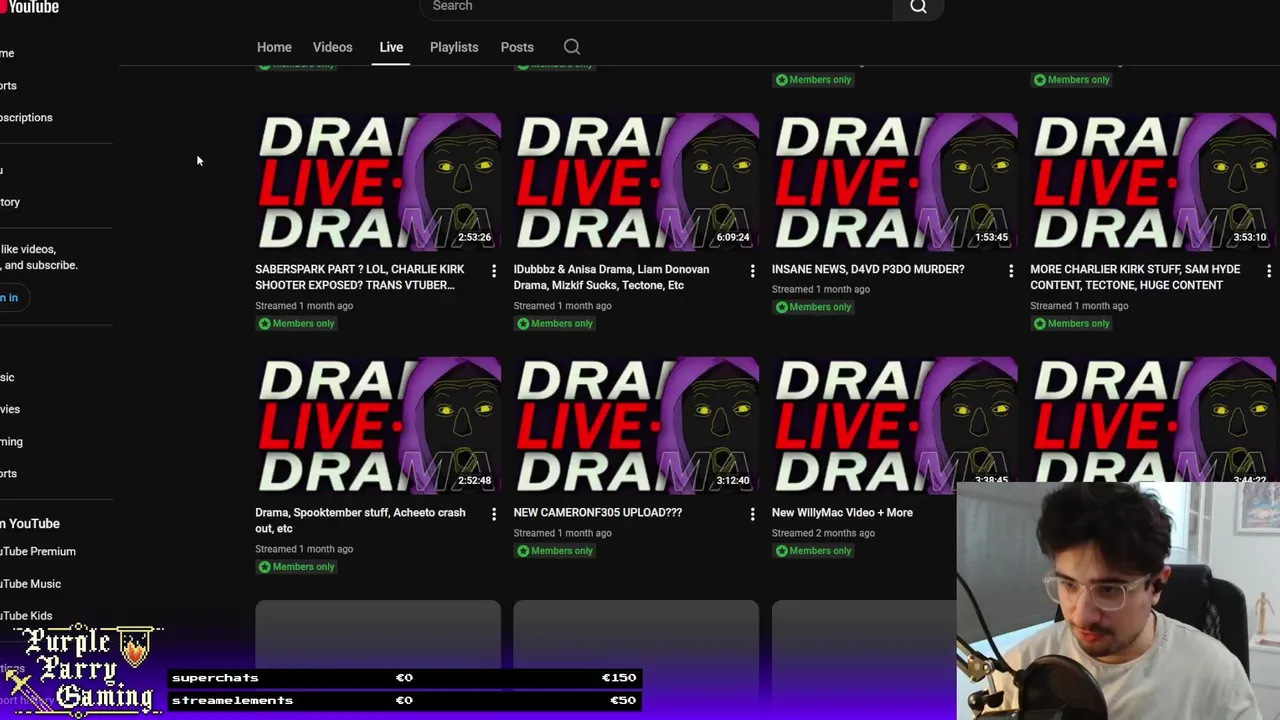Viewport: 1280px width, 720px height.
Task: Click Members only badge under WillyMac video
Action: pos(812,551)
